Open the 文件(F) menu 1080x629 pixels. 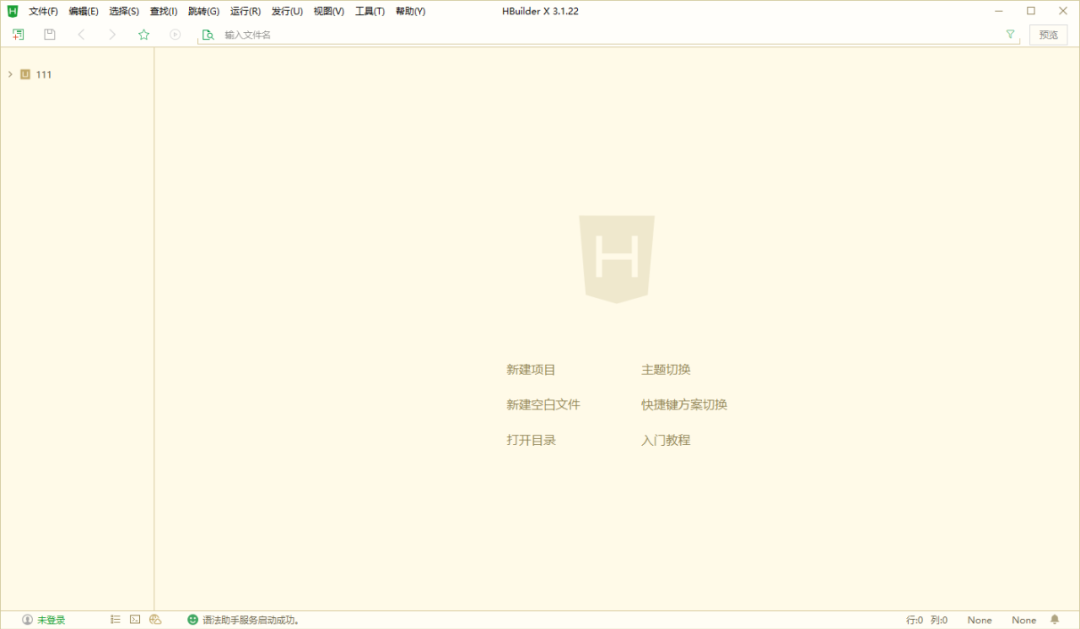click(x=43, y=11)
